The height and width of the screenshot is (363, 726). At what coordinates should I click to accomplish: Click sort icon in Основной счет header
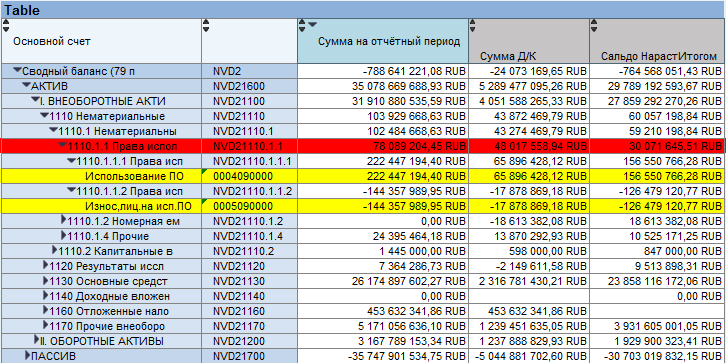(6, 25)
